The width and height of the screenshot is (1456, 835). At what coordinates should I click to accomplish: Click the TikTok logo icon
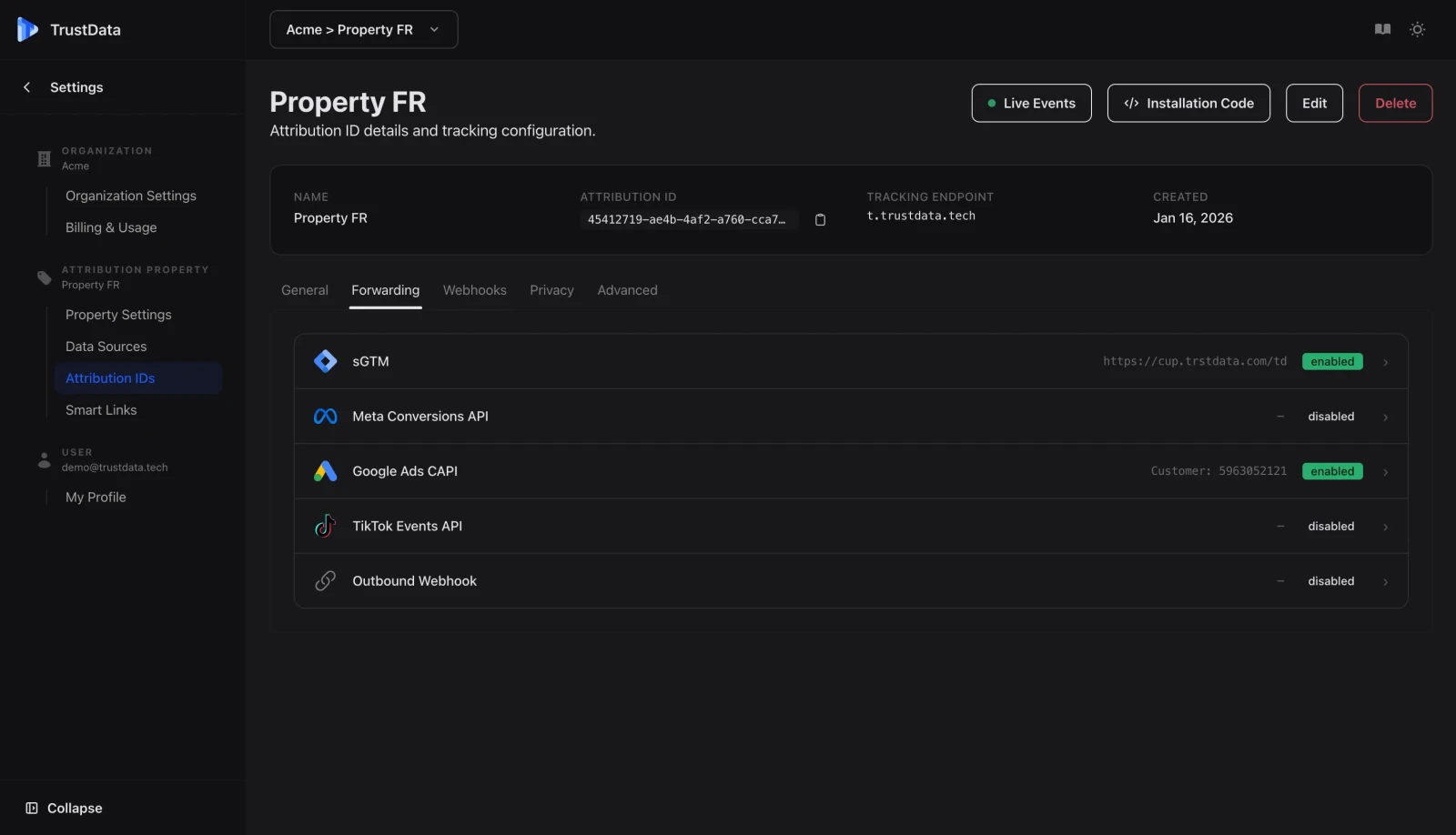(325, 526)
